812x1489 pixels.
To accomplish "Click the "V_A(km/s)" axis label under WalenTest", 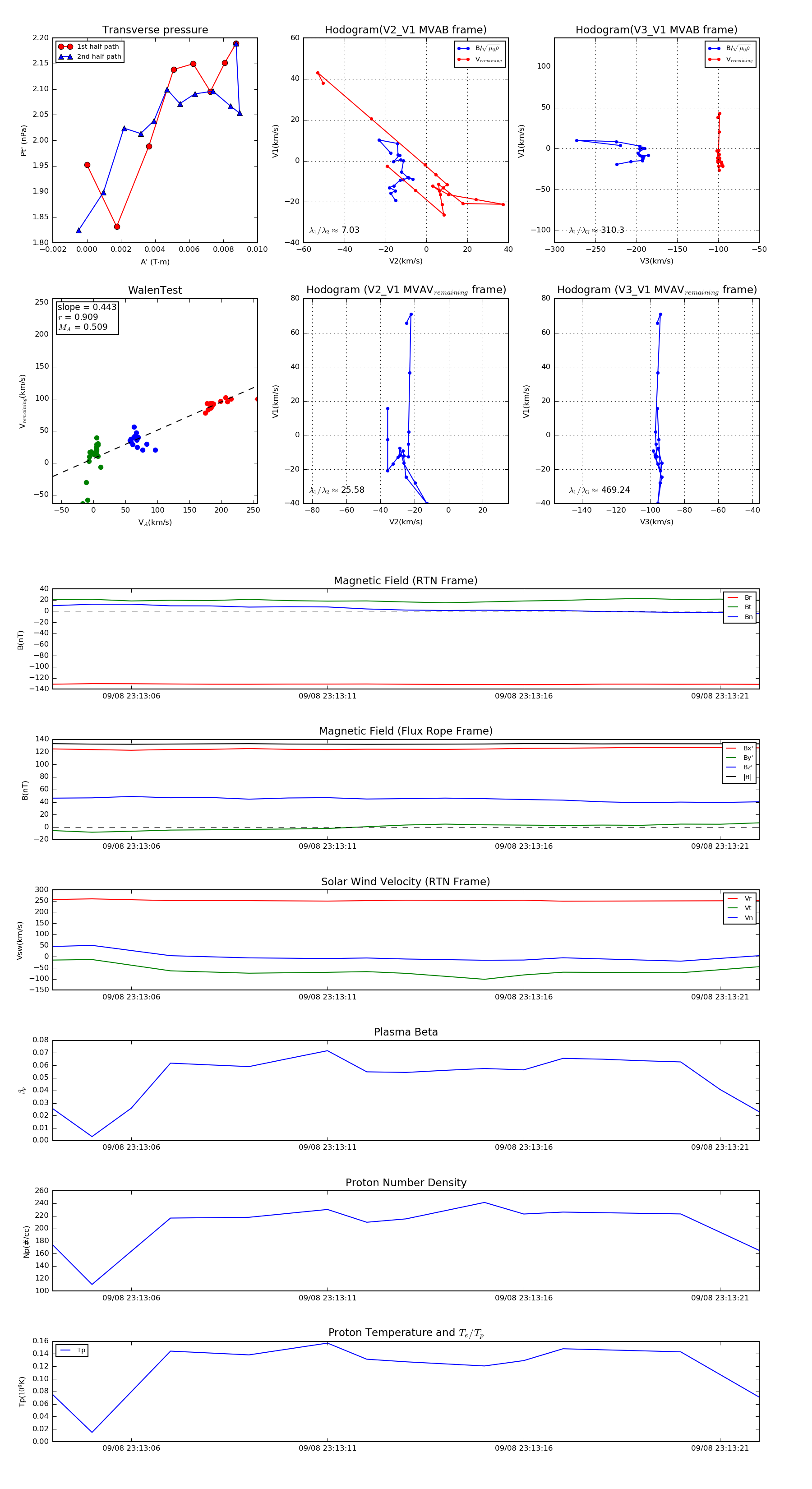I will tap(155, 523).
